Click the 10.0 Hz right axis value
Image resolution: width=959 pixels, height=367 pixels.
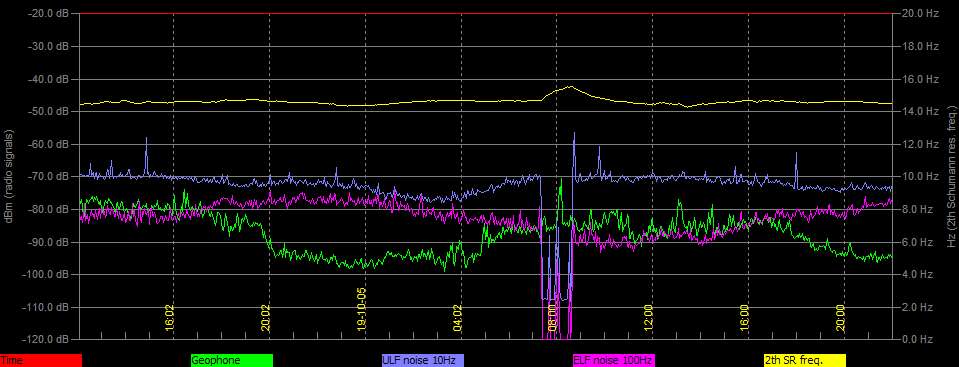pos(921,176)
